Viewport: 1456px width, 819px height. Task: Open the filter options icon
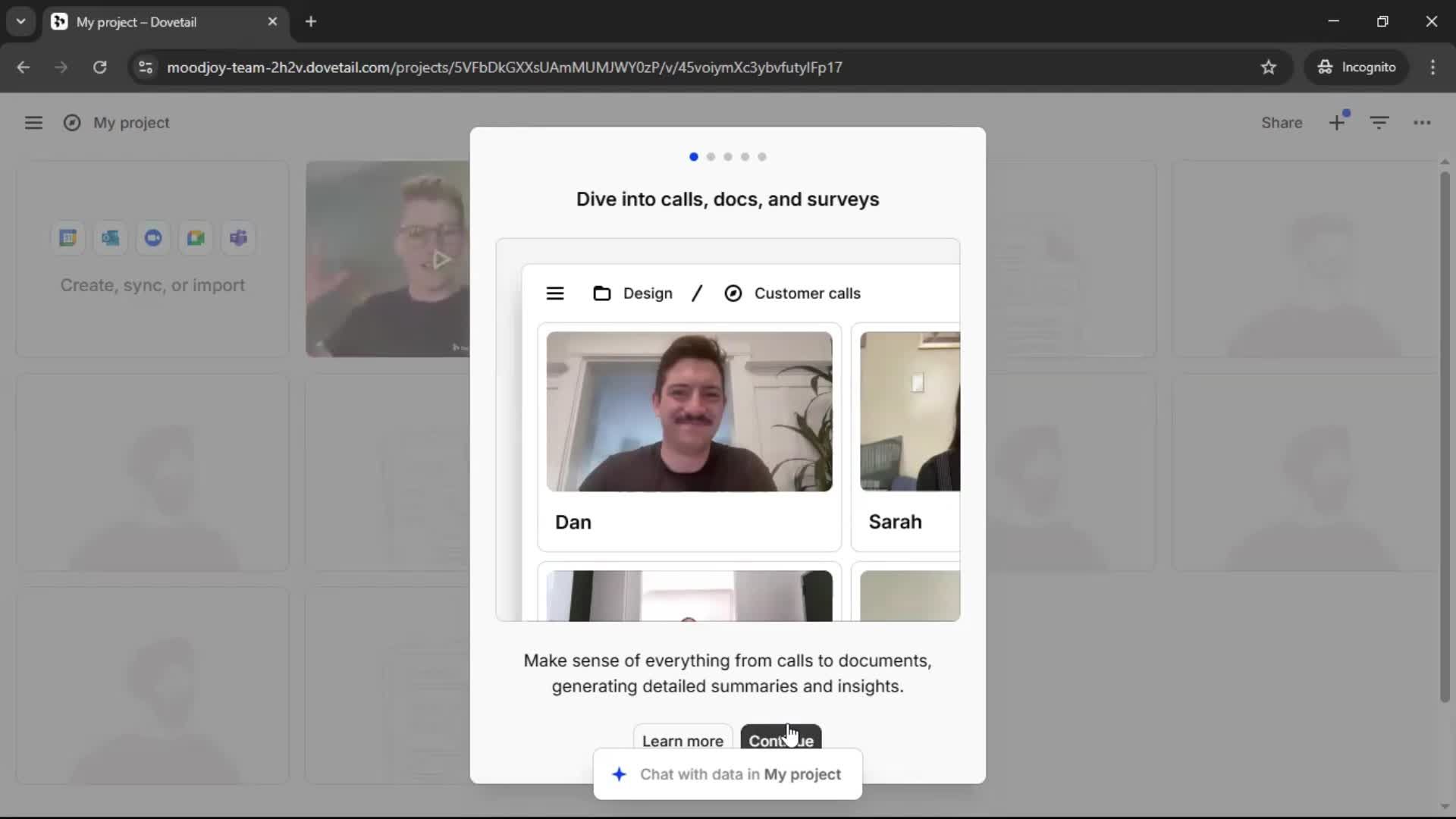tap(1379, 123)
